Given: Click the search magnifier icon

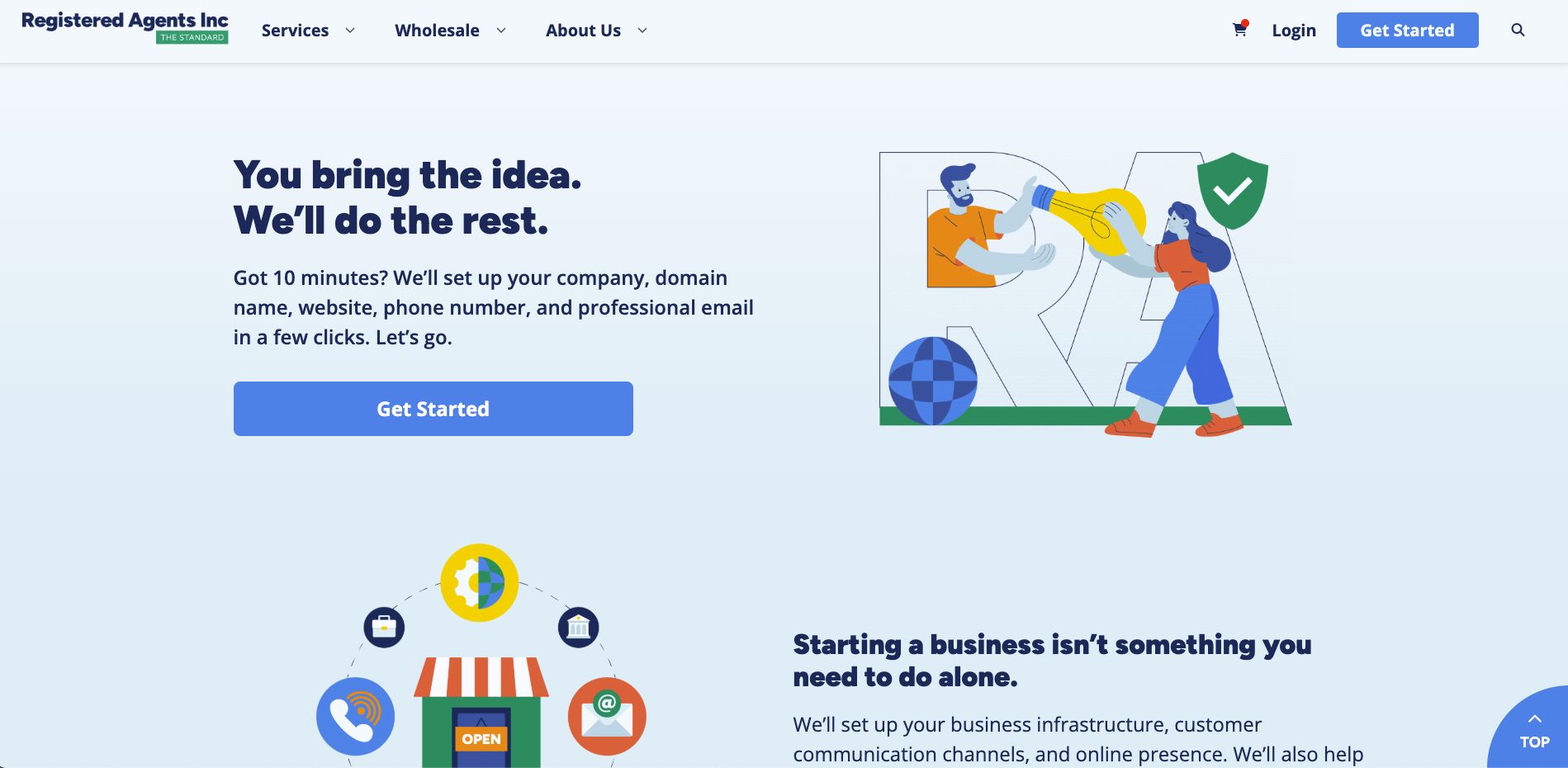Looking at the screenshot, I should coord(1518,30).
